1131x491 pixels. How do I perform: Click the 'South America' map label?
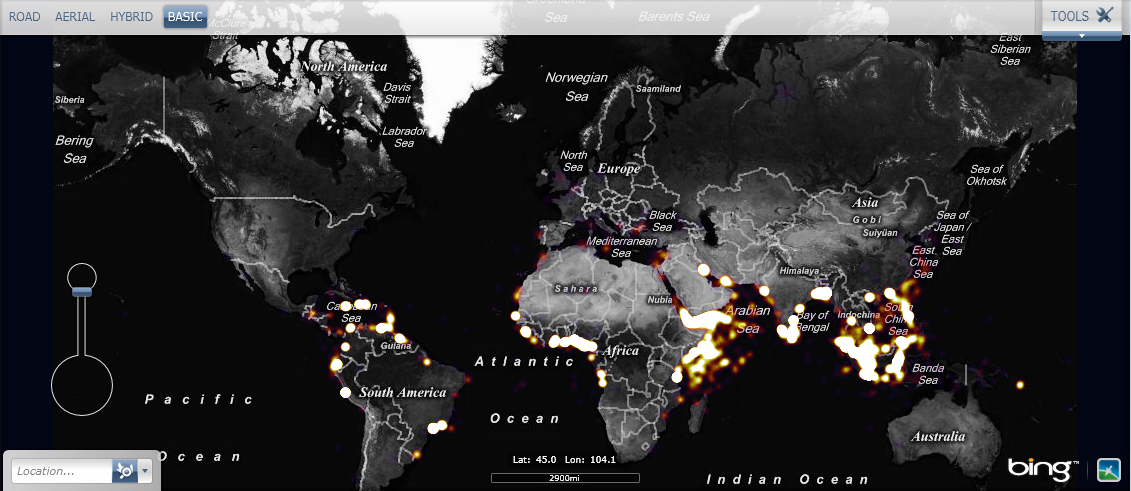pos(402,393)
